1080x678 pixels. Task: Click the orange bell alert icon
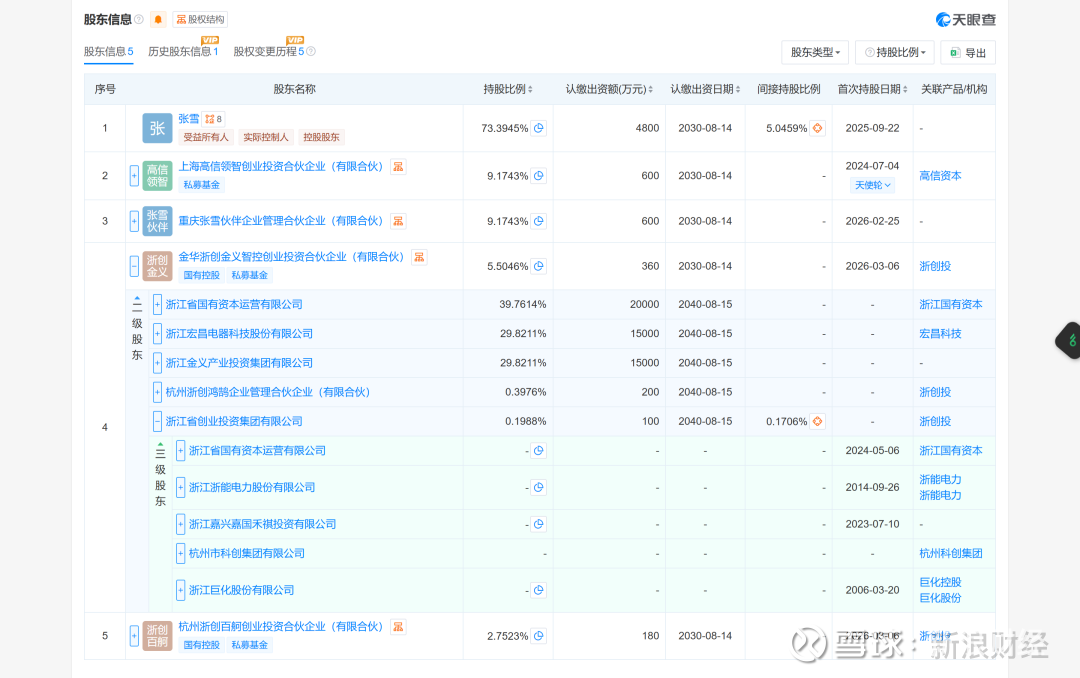pos(158,19)
